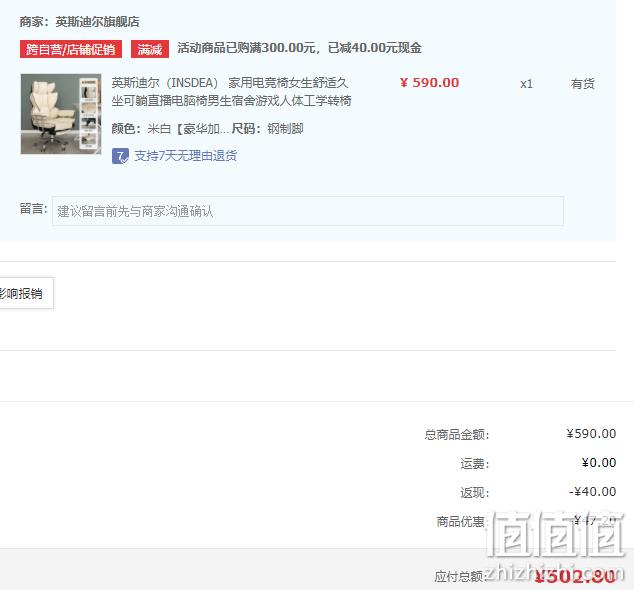634x590 pixels.
Task: Select the 应付总额 label
Action: pyautogui.click(x=460, y=576)
